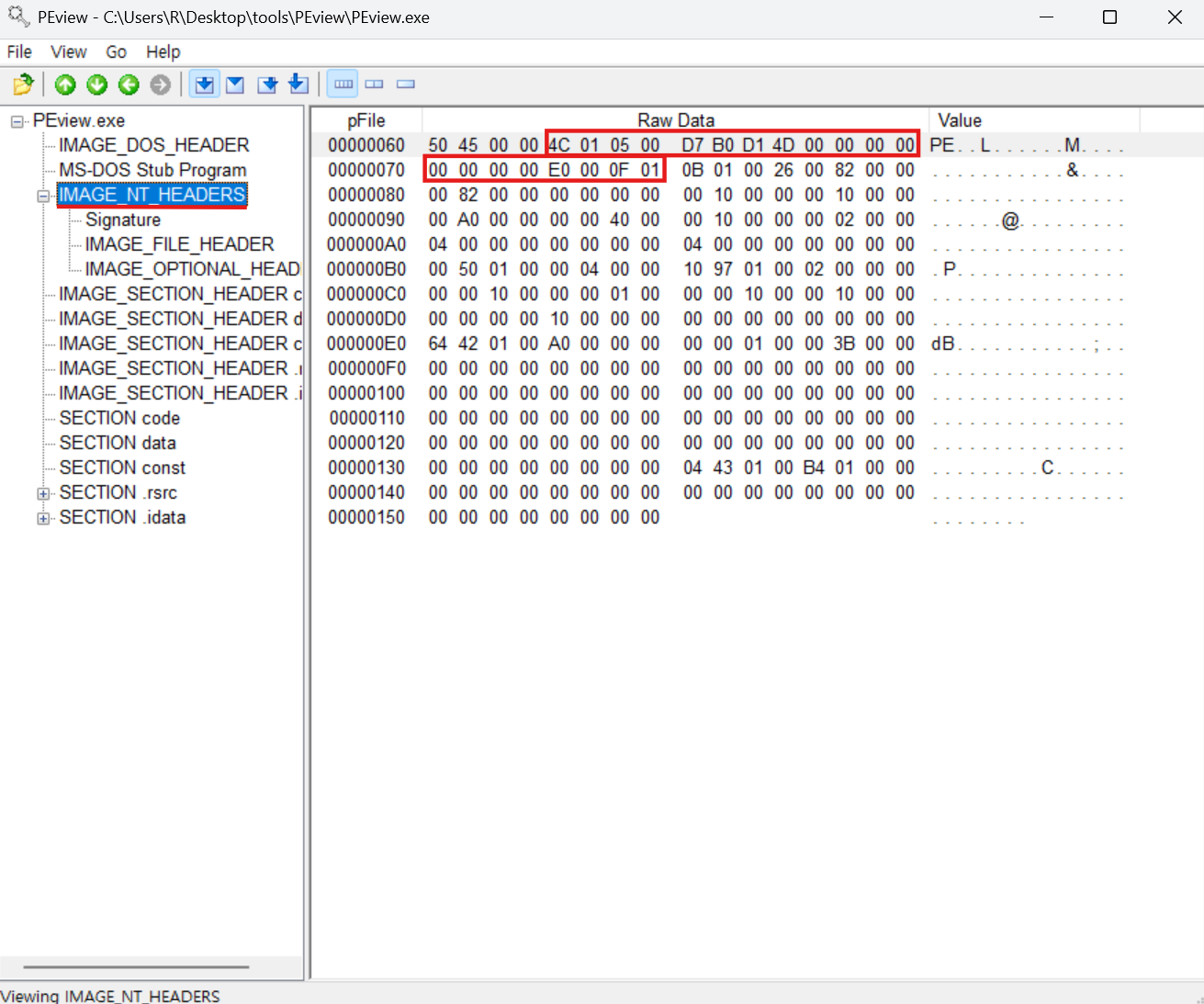Select SECTION .rsrc tree item
The width and height of the screenshot is (1204, 1004).
point(118,492)
